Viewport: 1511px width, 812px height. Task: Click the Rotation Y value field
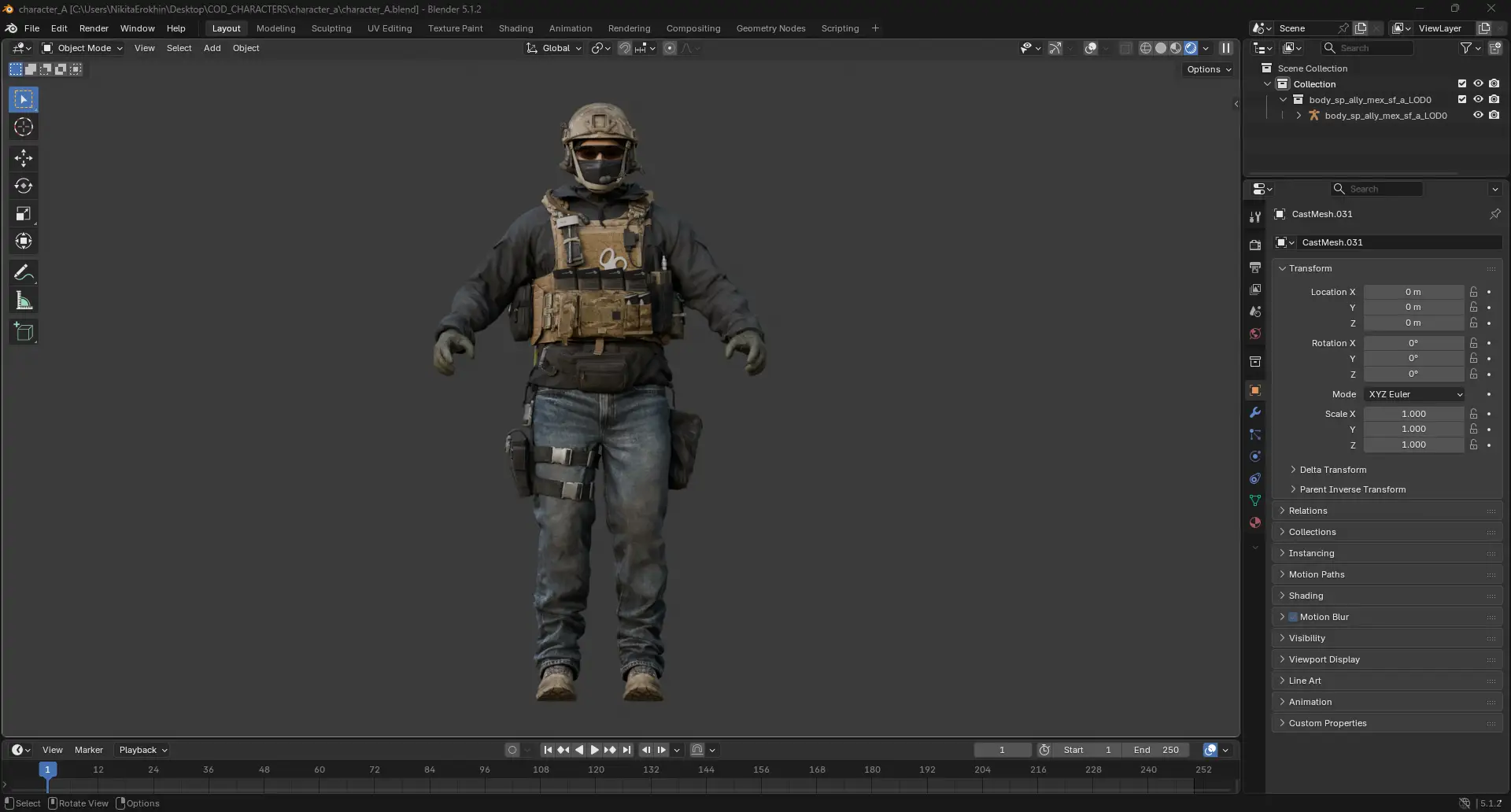coord(1414,359)
